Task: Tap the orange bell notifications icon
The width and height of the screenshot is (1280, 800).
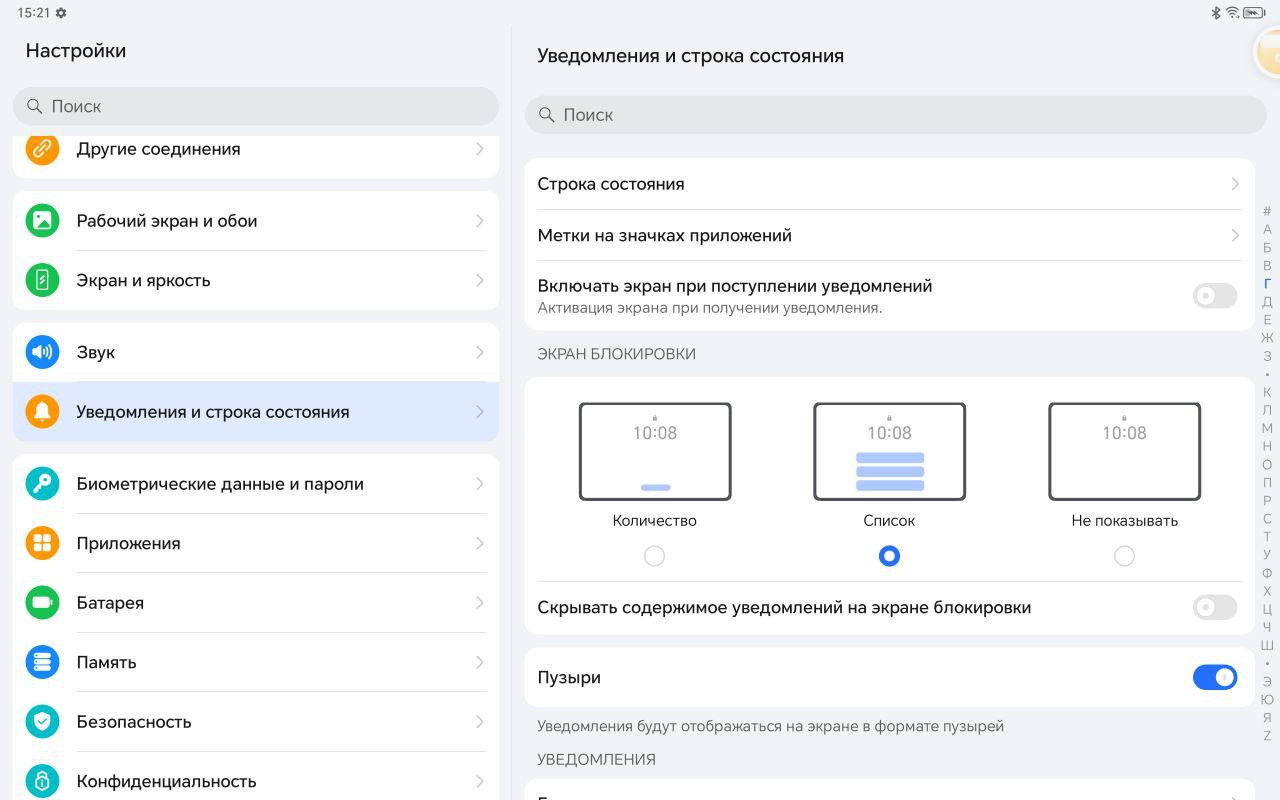Action: click(42, 412)
